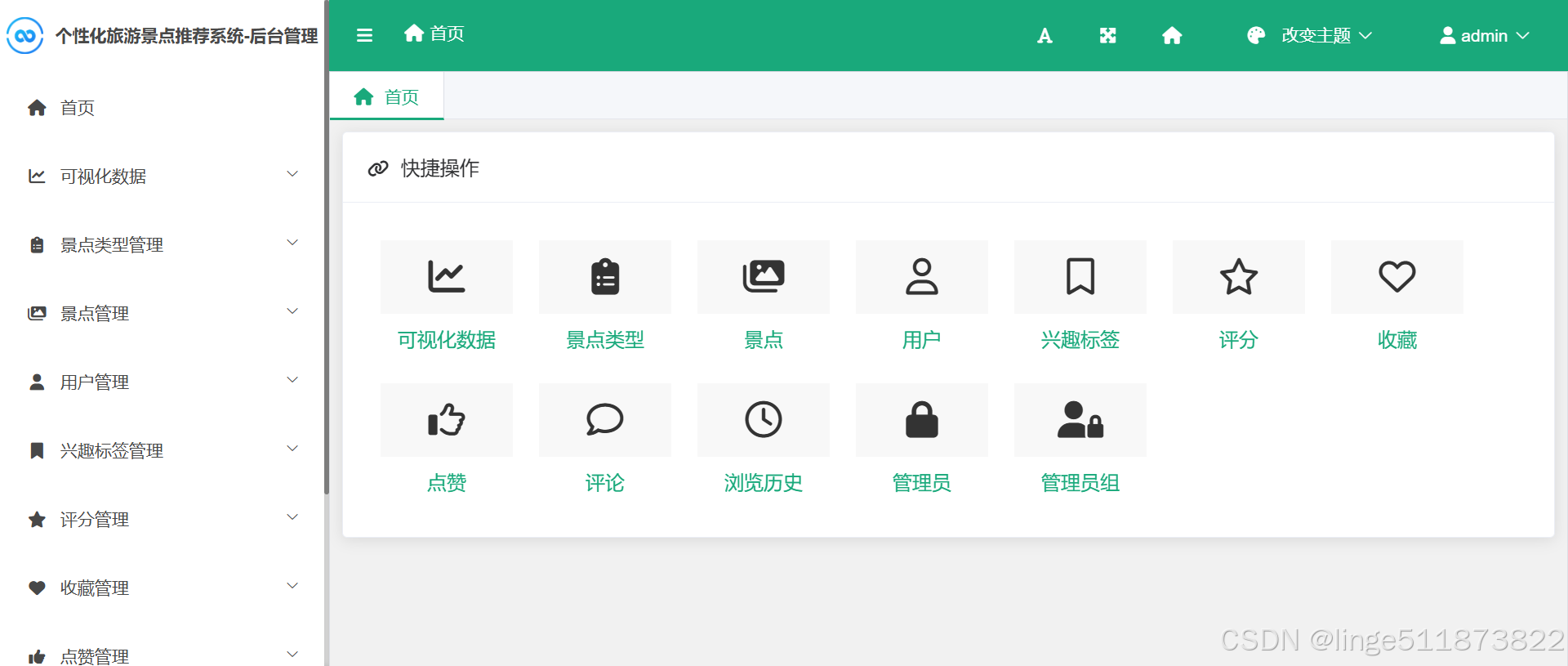Go to 首页 in the sidebar
The width and height of the screenshot is (1568, 666).
pyautogui.click(x=163, y=108)
